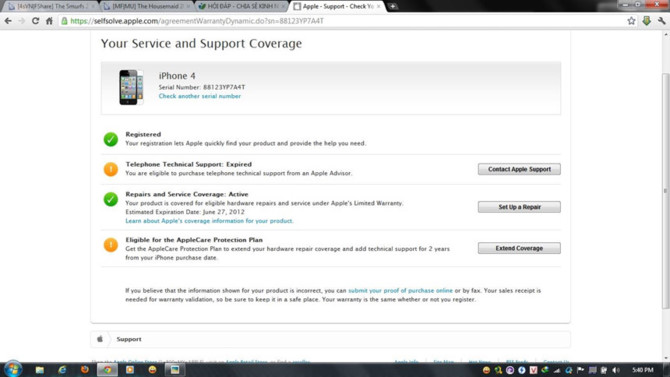This screenshot has height=377, width=670.
Task: Click the orange warning icon for Telephone Support
Action: point(111,169)
